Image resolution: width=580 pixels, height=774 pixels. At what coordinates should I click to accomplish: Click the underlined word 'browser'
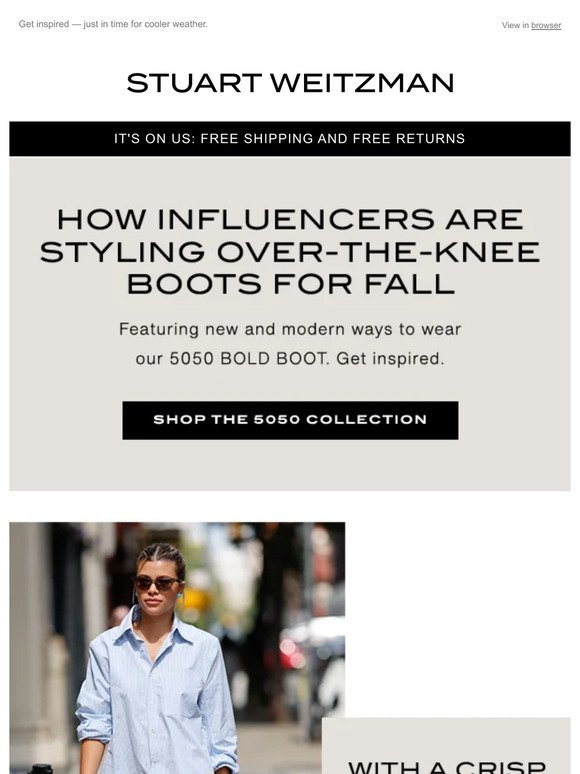(x=546, y=25)
